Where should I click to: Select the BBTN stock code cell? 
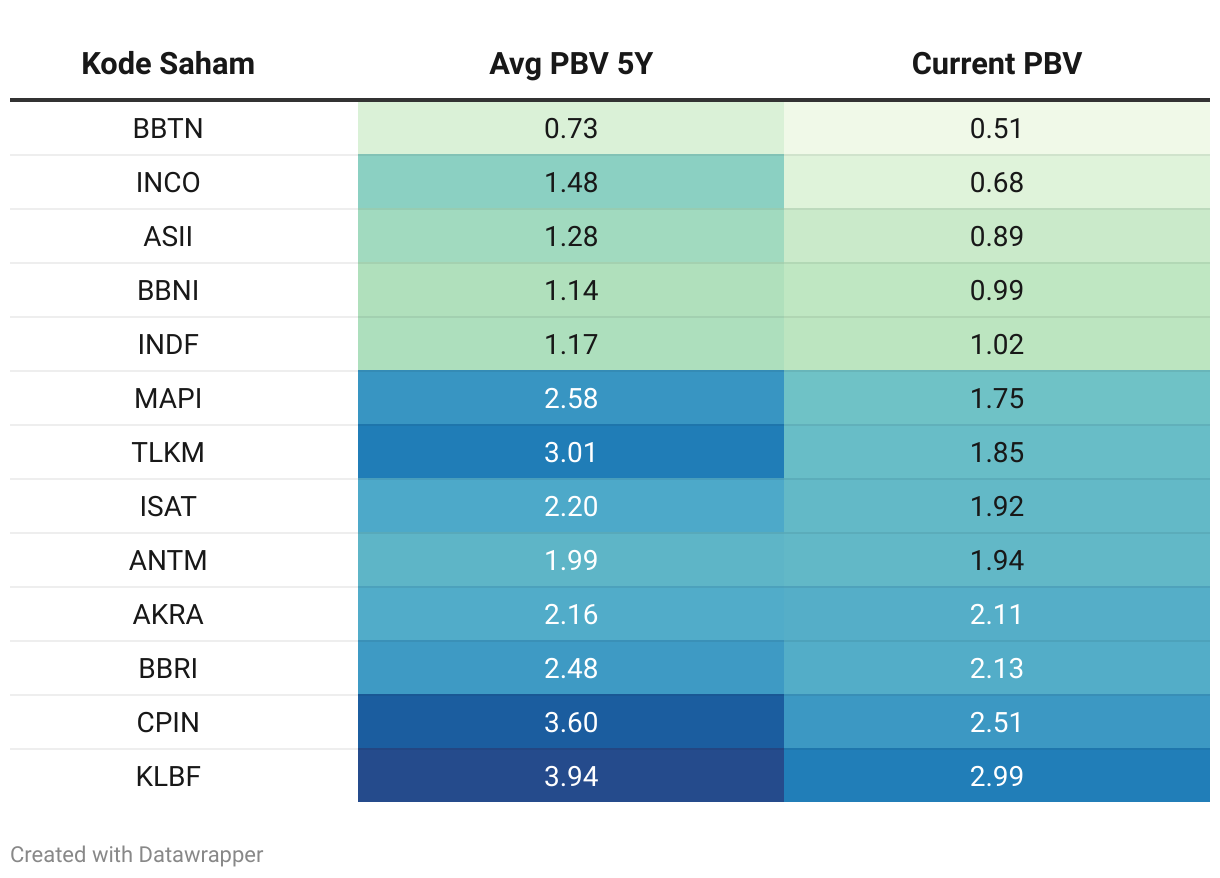point(168,129)
